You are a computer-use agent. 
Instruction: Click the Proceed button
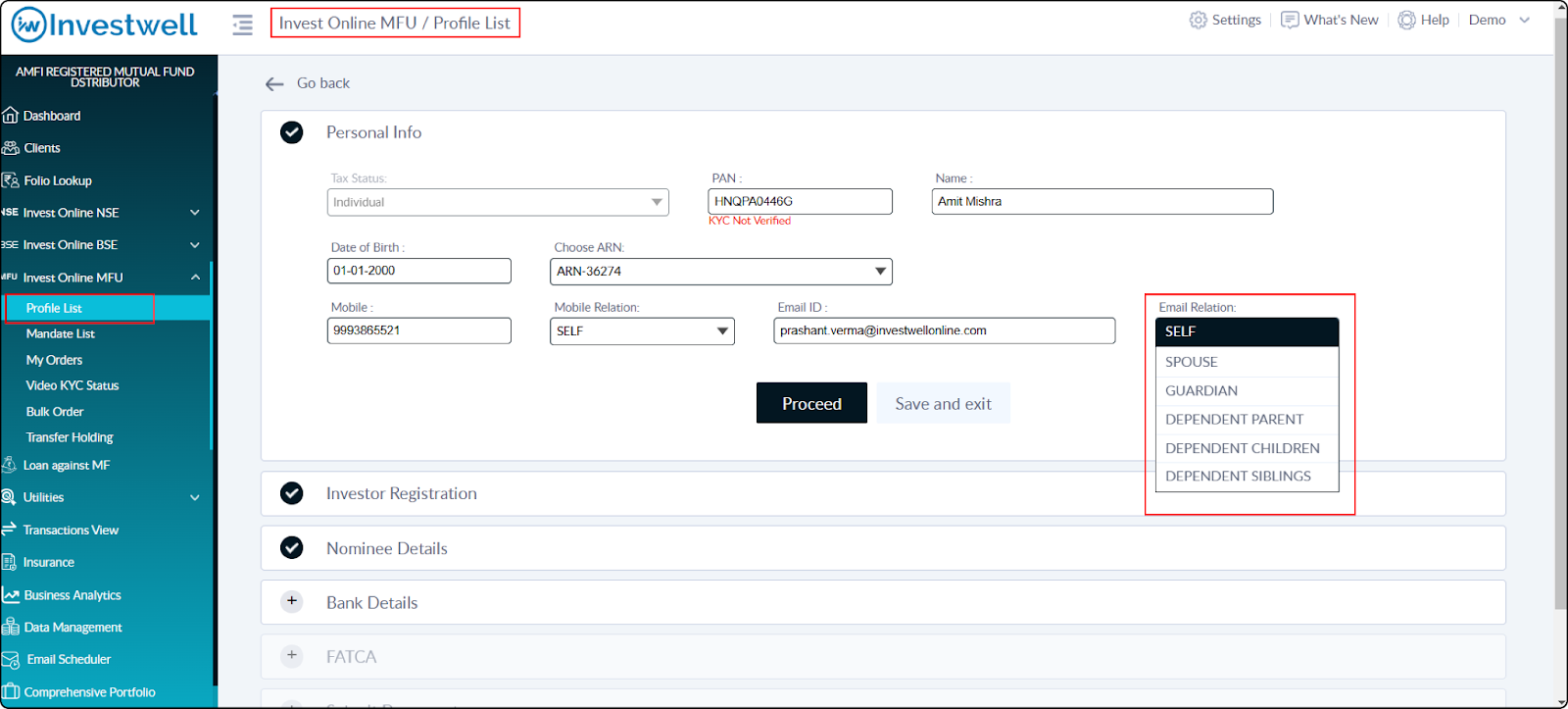click(x=811, y=403)
